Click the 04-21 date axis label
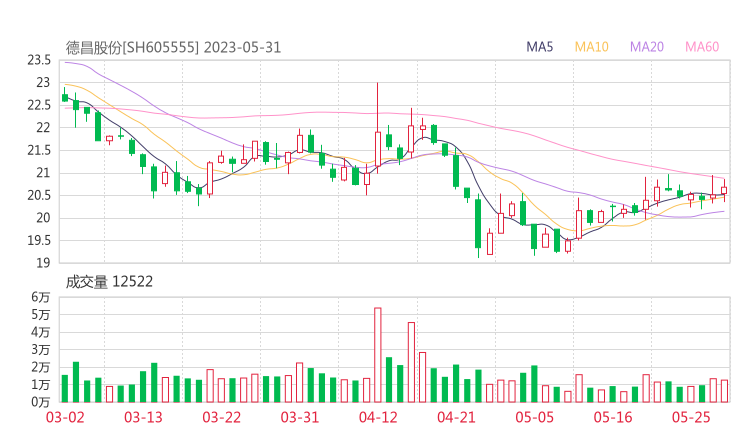Screen dimensions: 740x440 (456, 417)
